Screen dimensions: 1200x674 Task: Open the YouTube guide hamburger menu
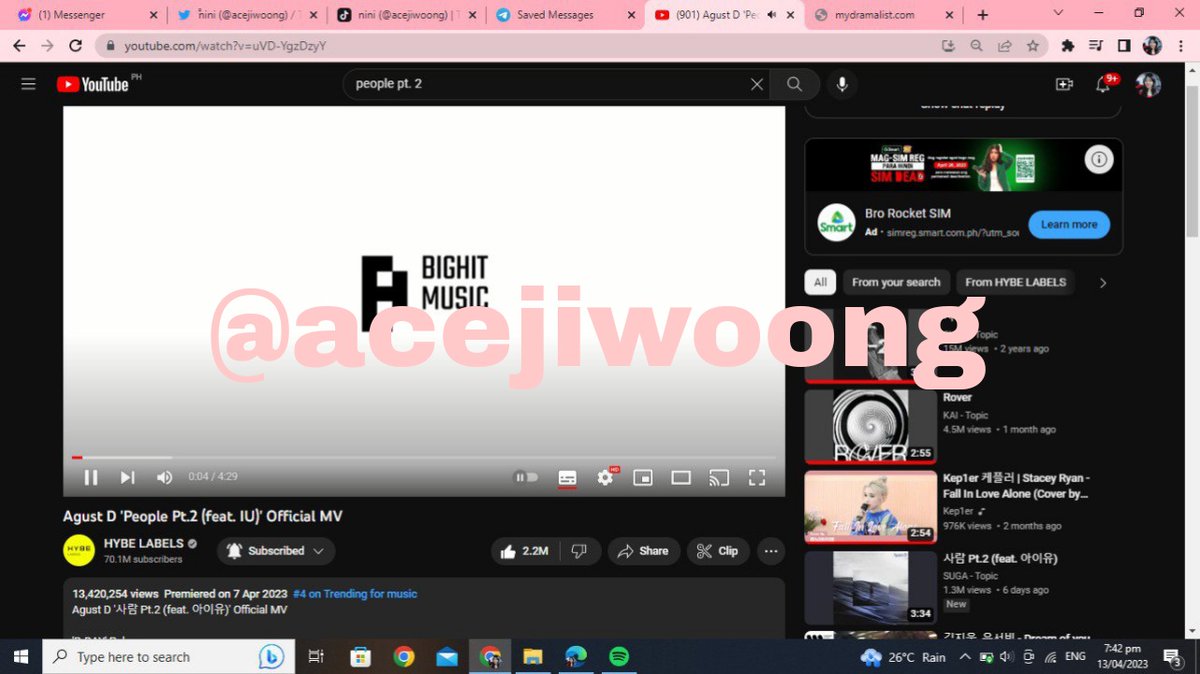coord(28,85)
